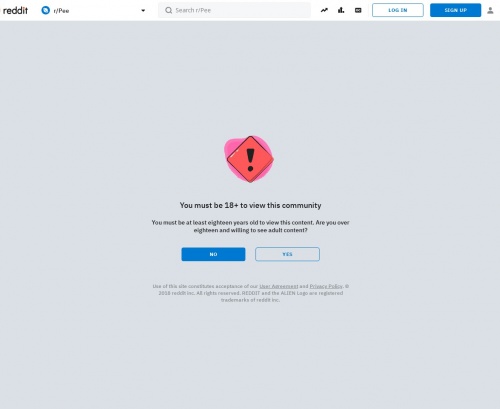Viewport: 500px width, 409px height.
Task: Expand the community dropdown caret arrow
Action: pyautogui.click(x=143, y=11)
